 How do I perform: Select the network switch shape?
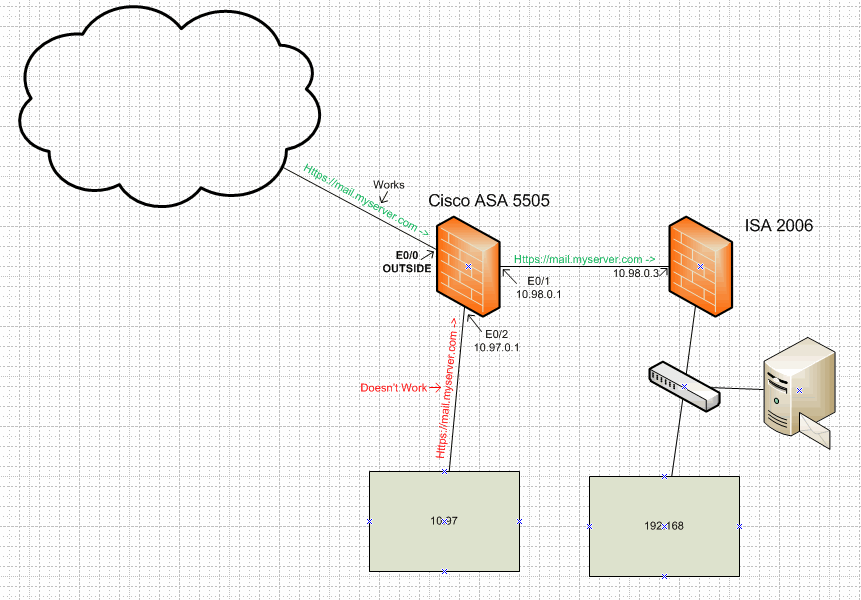tap(683, 388)
